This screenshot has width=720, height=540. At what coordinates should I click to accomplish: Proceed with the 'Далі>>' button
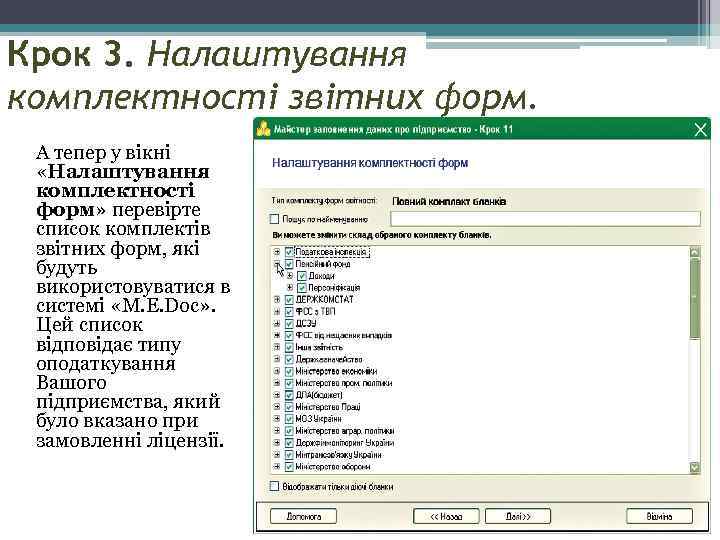(x=518, y=517)
